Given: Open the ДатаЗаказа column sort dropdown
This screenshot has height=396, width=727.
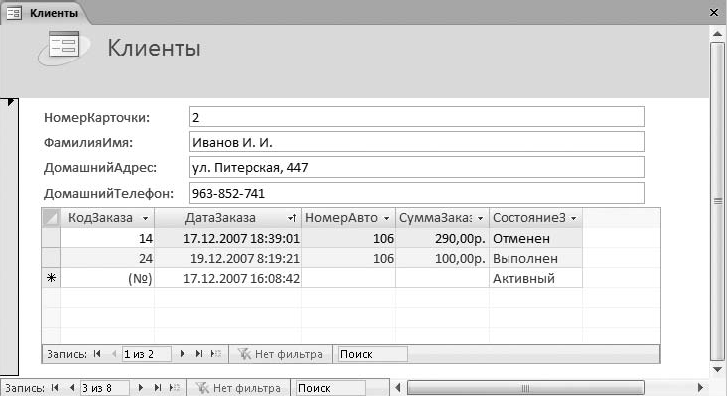Looking at the screenshot, I should point(292,218).
